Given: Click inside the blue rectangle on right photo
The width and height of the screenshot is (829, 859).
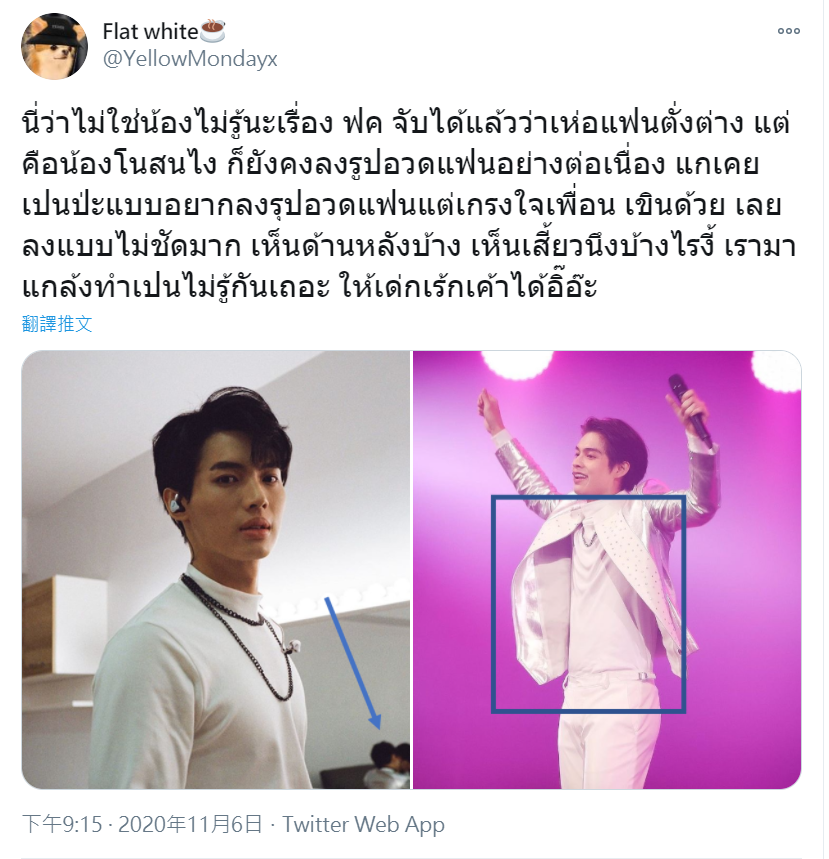Looking at the screenshot, I should point(588,604).
